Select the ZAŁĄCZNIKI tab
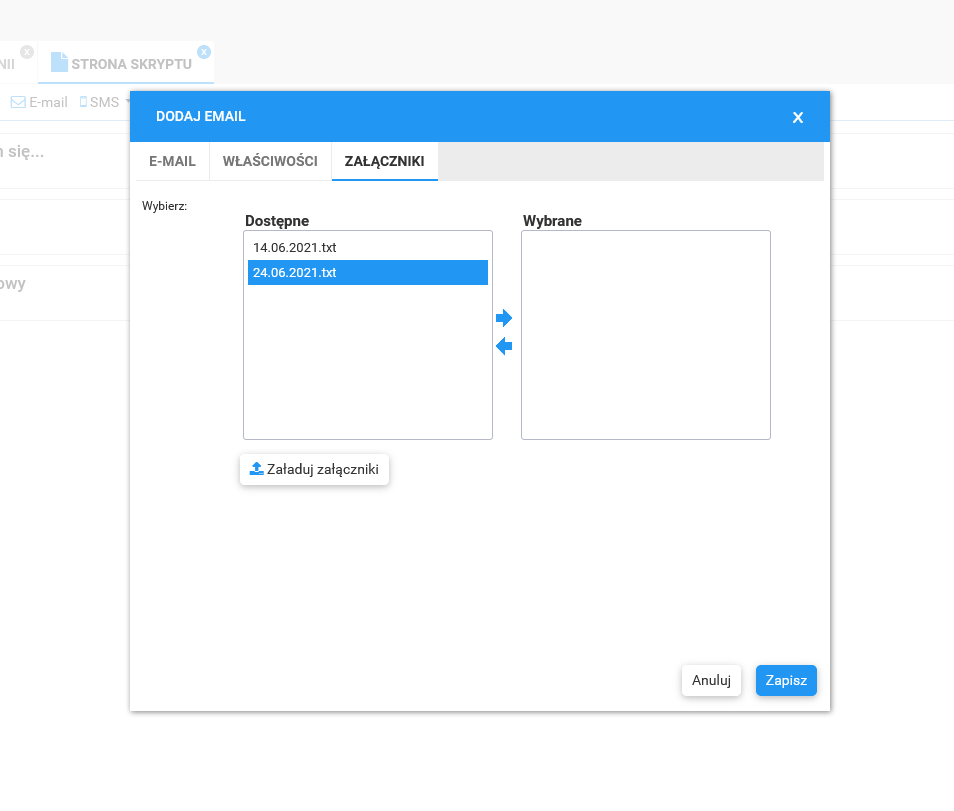 pyautogui.click(x=384, y=161)
